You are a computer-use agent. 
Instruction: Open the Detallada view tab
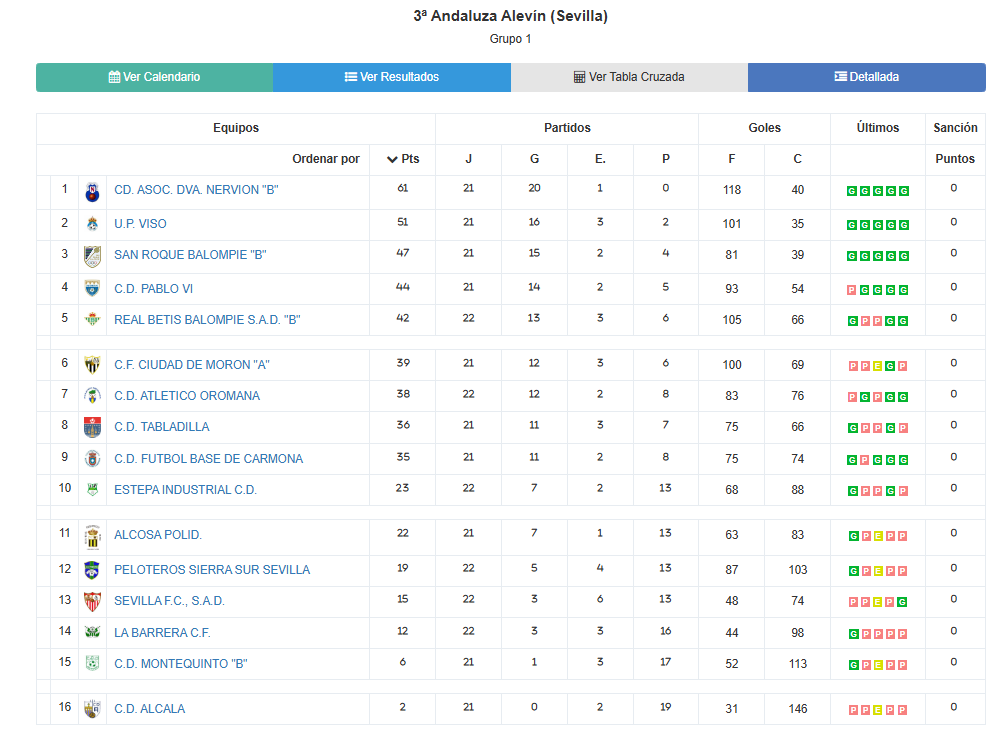(867, 77)
